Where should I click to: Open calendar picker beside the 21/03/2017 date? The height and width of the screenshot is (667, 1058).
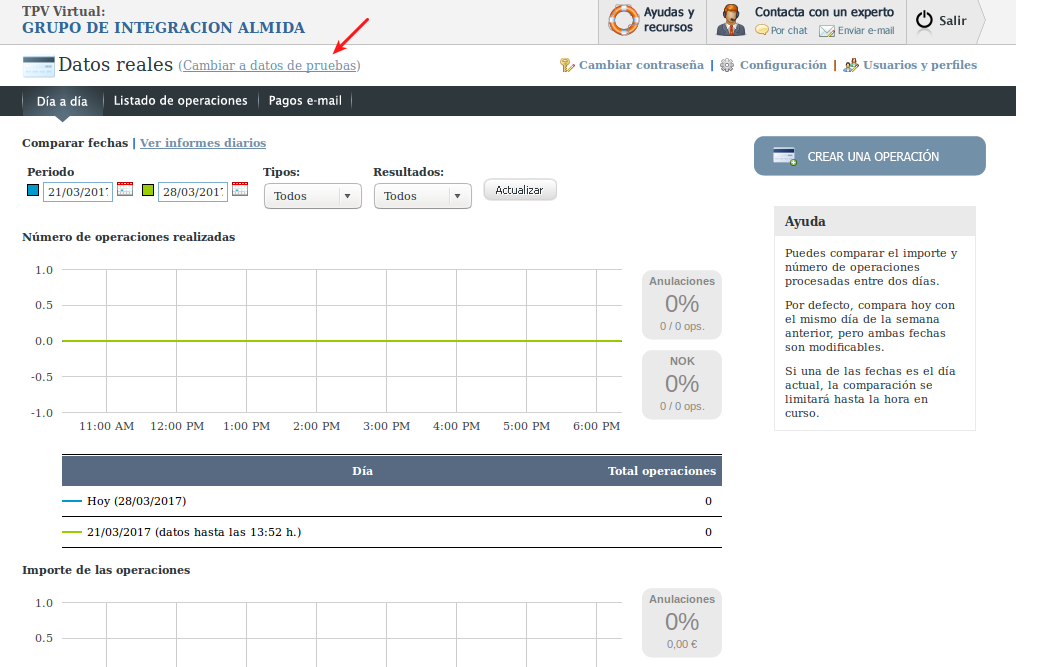point(125,189)
